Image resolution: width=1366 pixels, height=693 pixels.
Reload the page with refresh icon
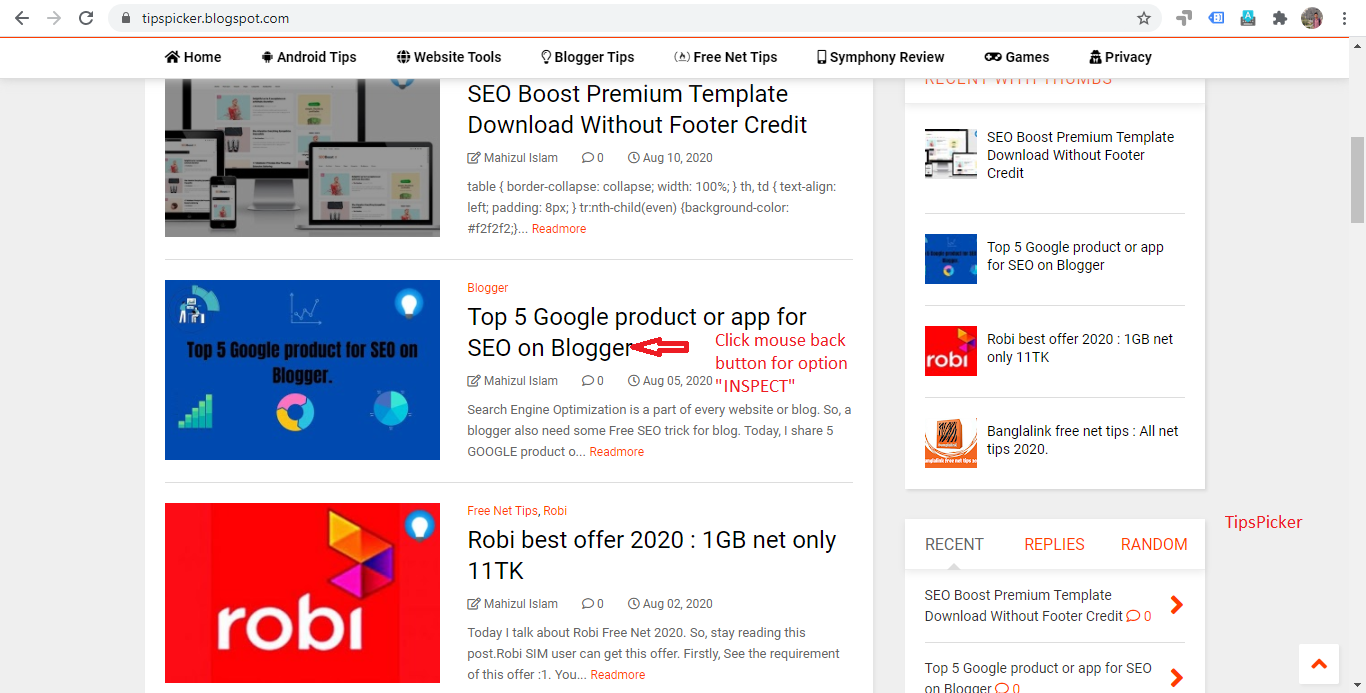pyautogui.click(x=86, y=18)
